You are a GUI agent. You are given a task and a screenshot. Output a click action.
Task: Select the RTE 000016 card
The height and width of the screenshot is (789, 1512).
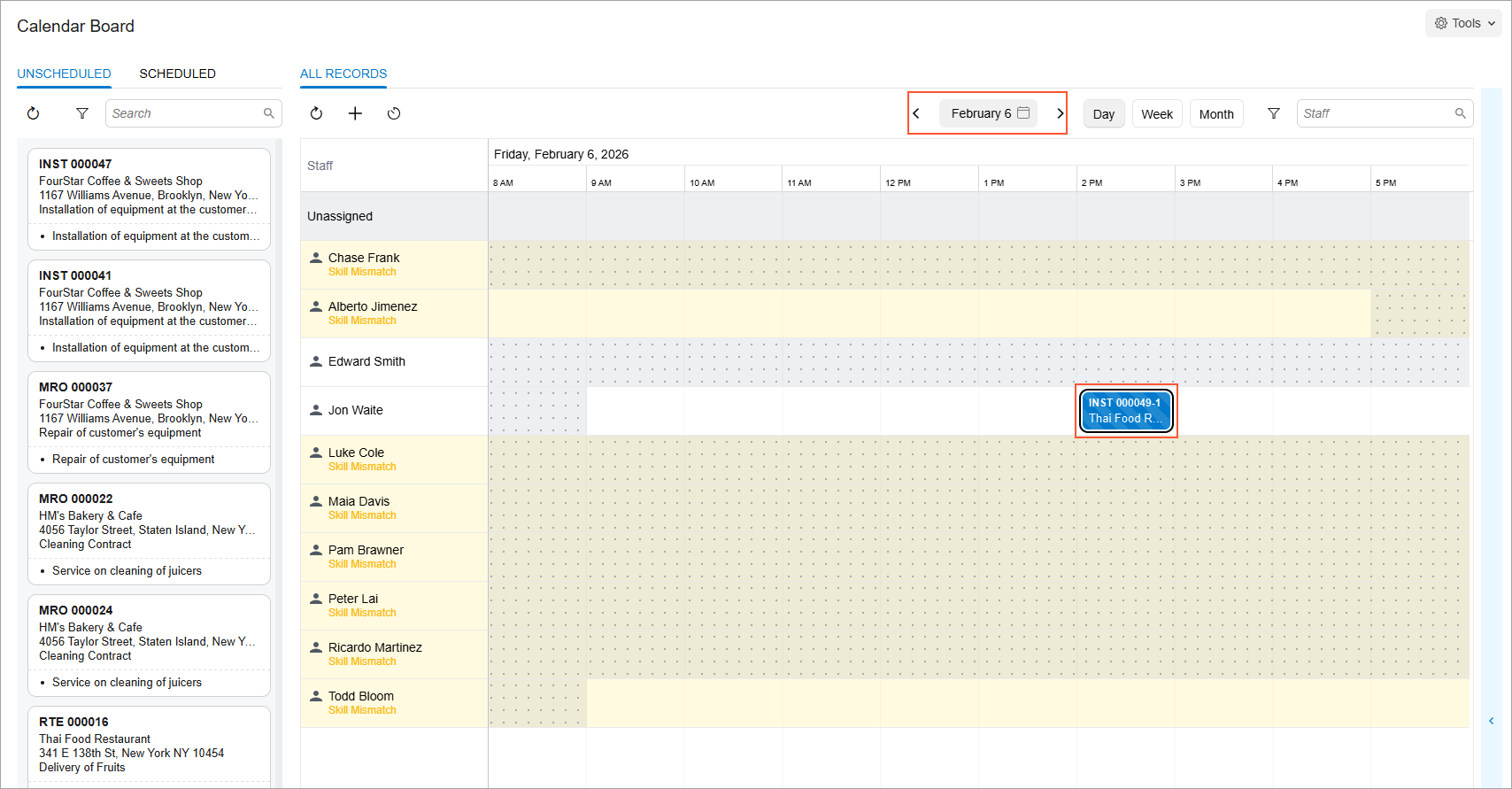(x=149, y=746)
